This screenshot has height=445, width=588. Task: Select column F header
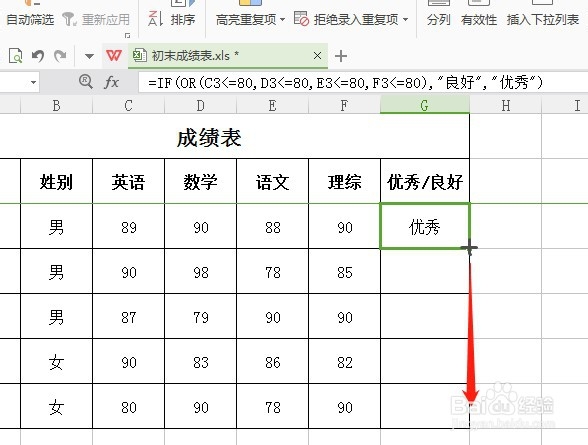coord(344,105)
